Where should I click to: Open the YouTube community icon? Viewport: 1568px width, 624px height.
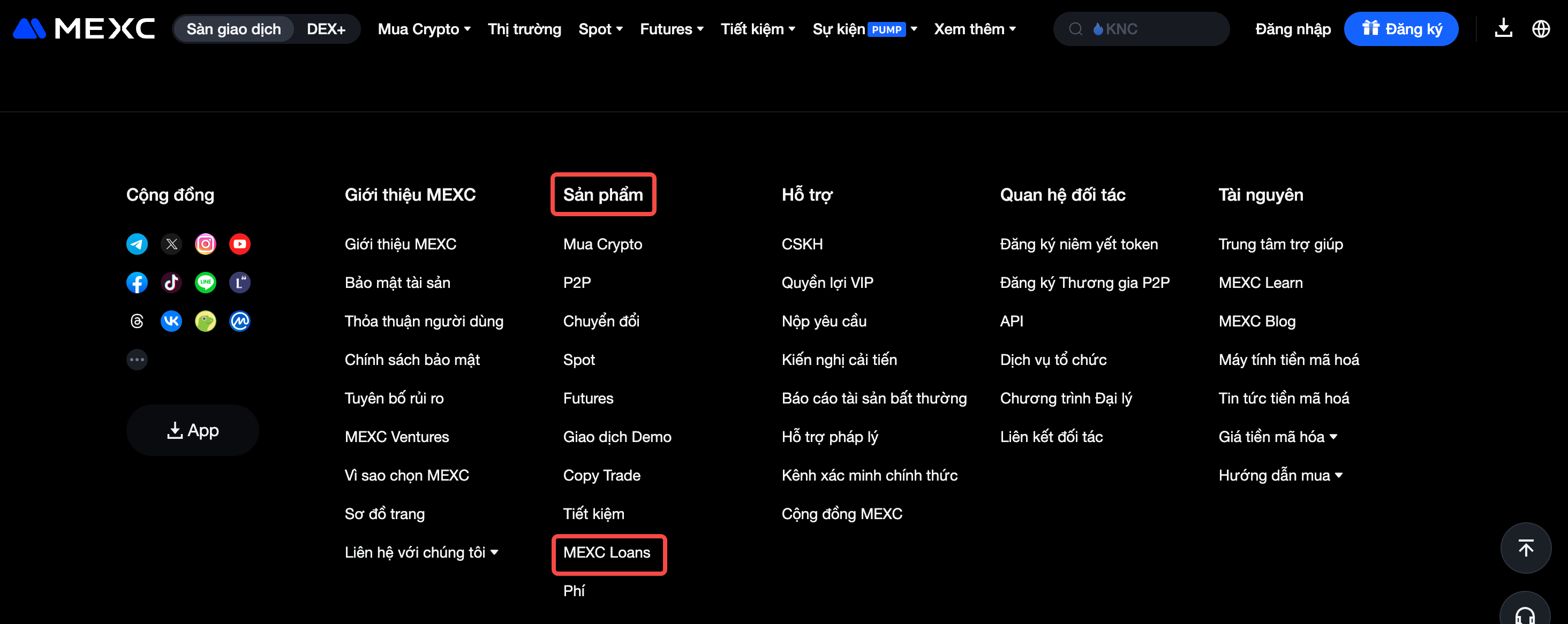tap(240, 244)
